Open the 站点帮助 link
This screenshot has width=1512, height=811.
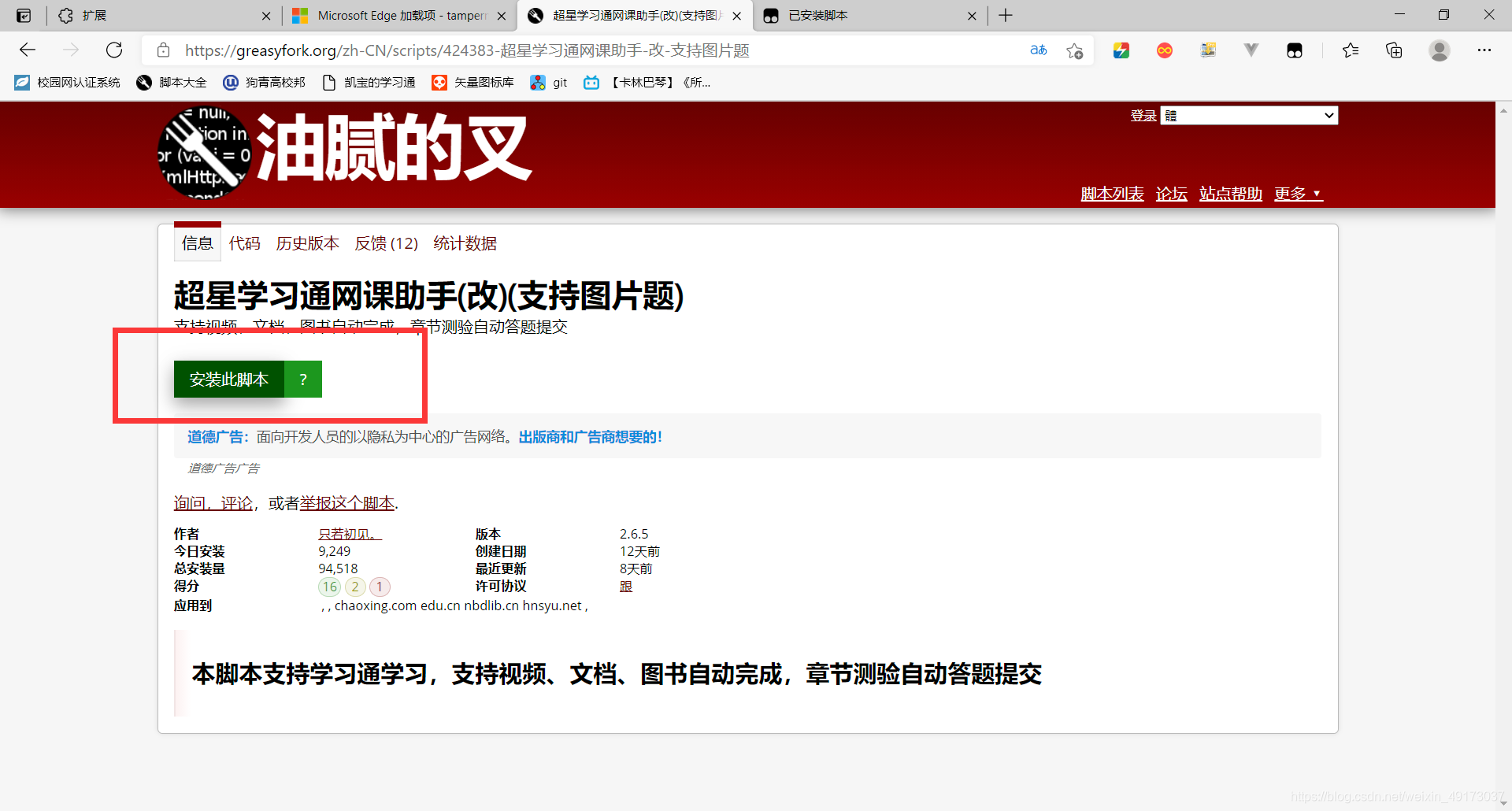coord(1231,194)
